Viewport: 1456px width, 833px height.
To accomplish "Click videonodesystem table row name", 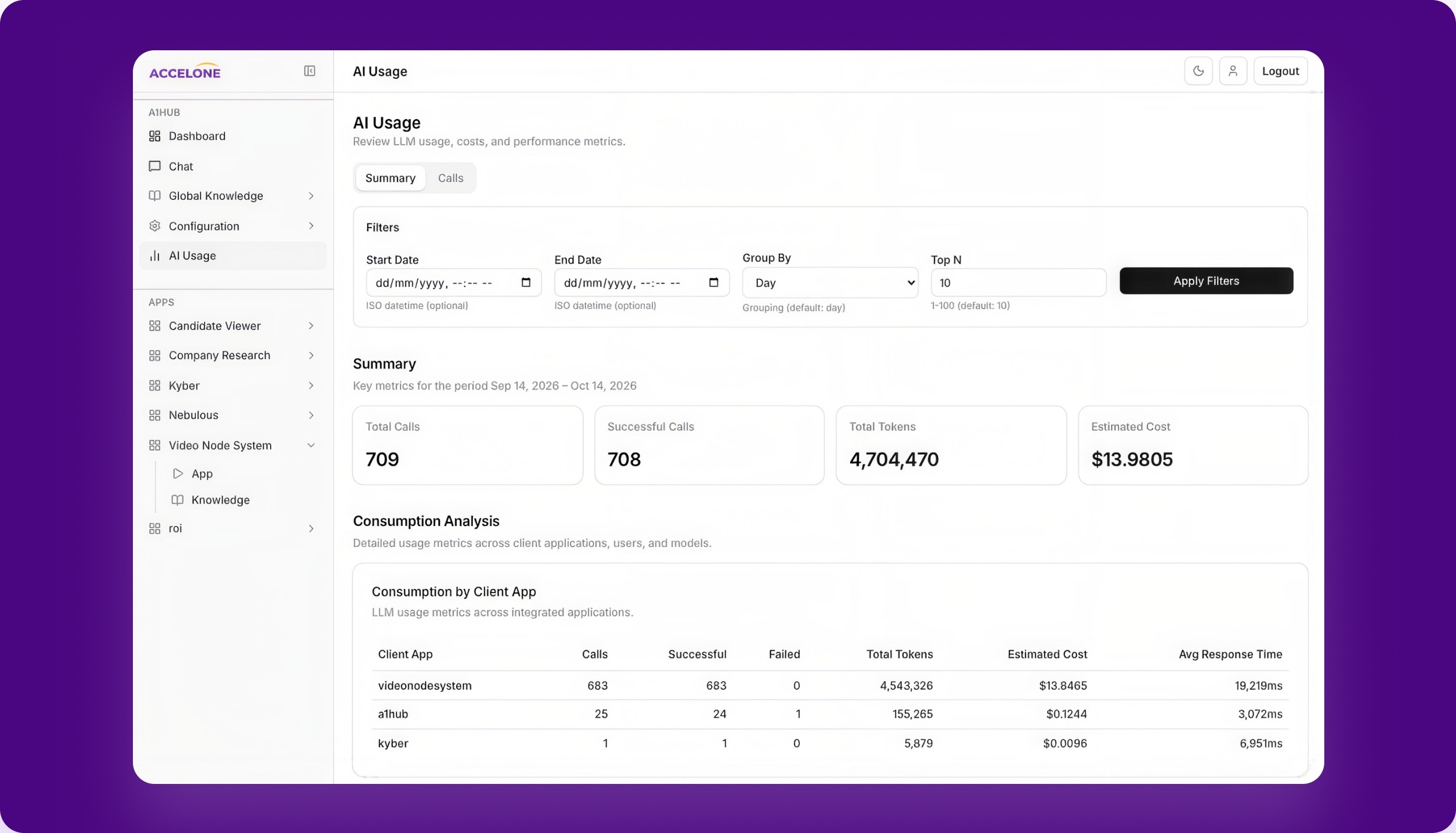I will click(425, 686).
